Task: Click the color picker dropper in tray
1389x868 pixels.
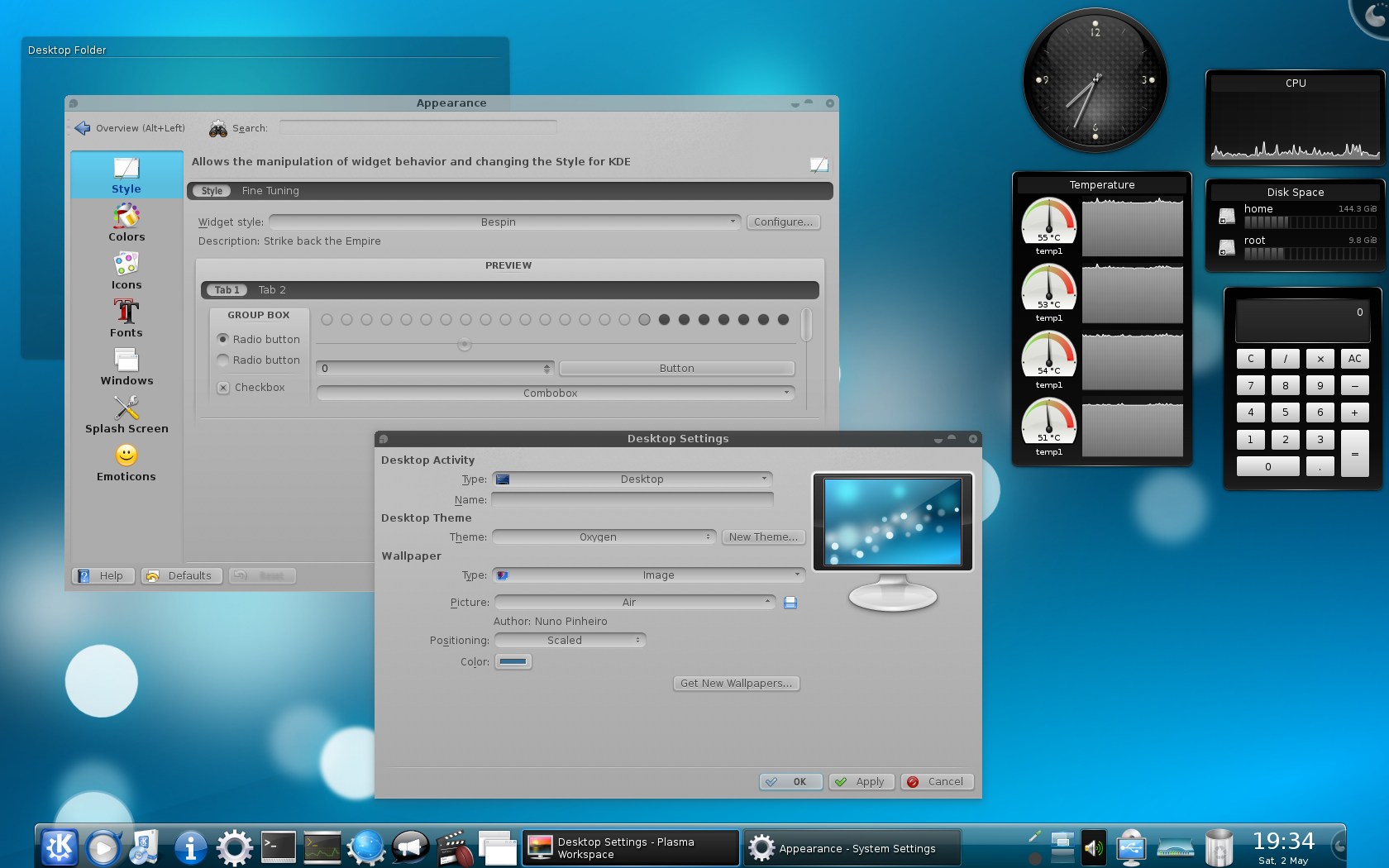Action: click(1035, 837)
